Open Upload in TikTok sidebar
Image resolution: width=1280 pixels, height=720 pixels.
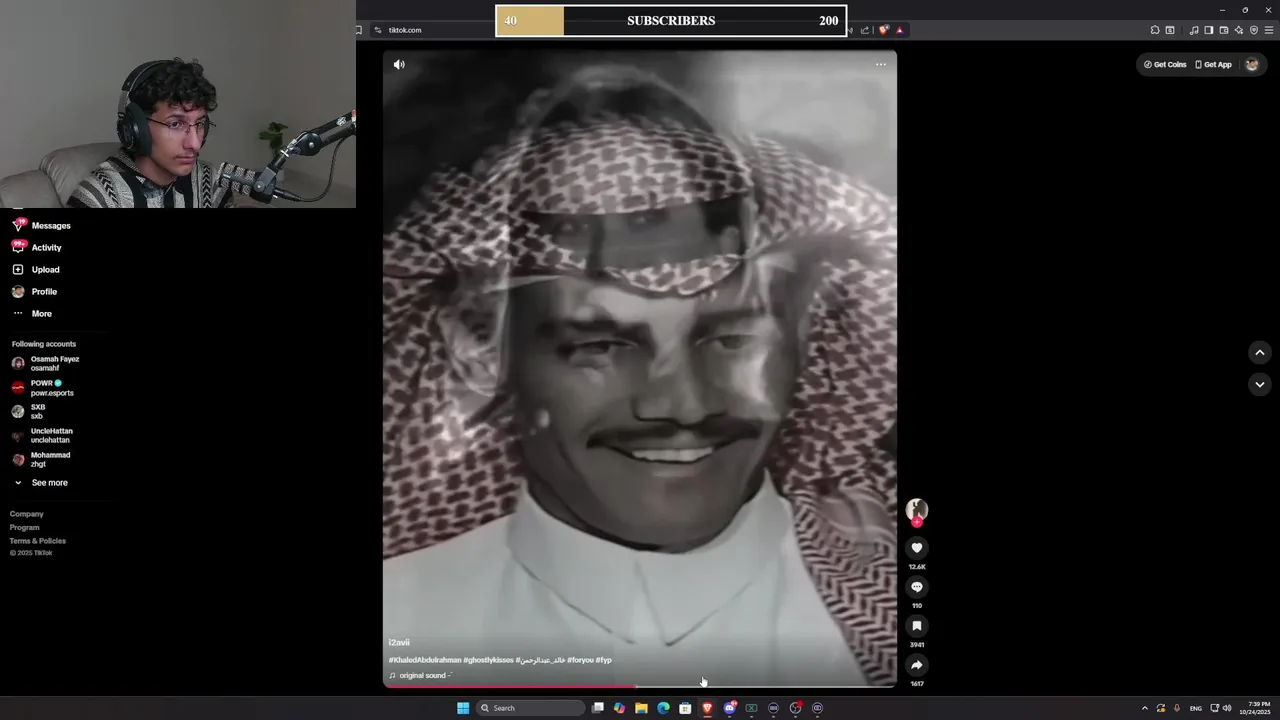pos(36,270)
